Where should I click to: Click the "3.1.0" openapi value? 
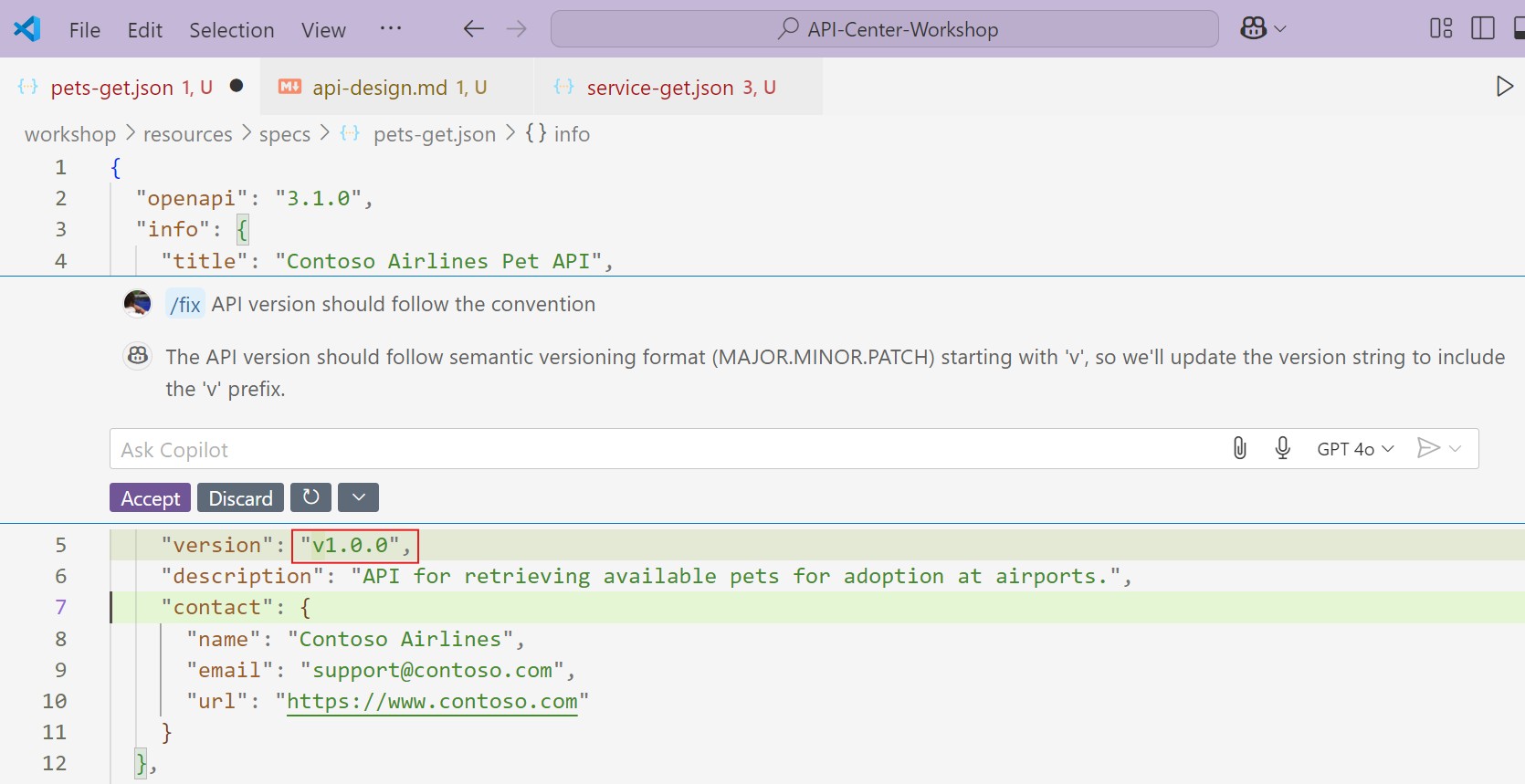point(319,198)
